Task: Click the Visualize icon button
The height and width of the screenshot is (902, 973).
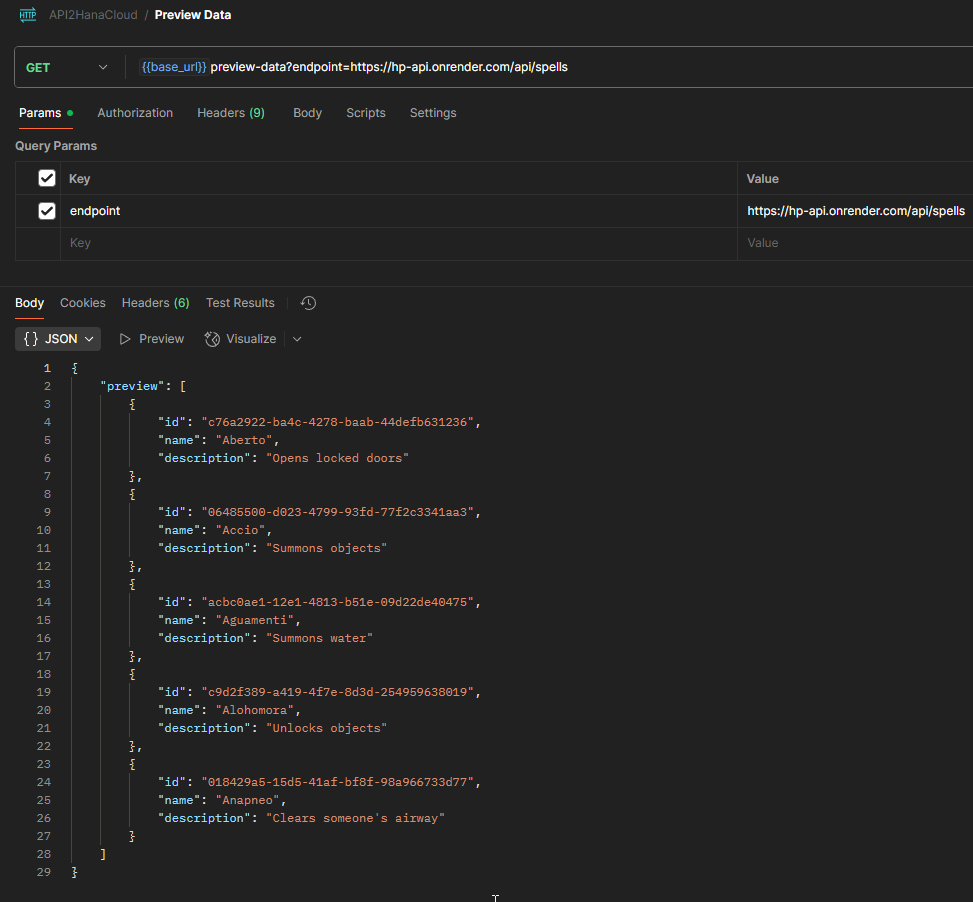Action: point(240,339)
